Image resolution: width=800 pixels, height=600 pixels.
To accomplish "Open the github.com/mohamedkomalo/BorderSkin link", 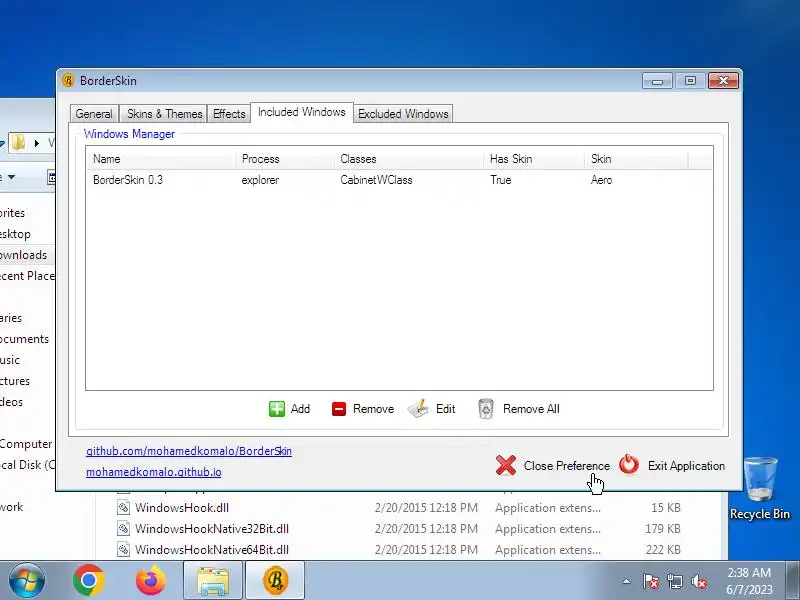I will tap(189, 451).
